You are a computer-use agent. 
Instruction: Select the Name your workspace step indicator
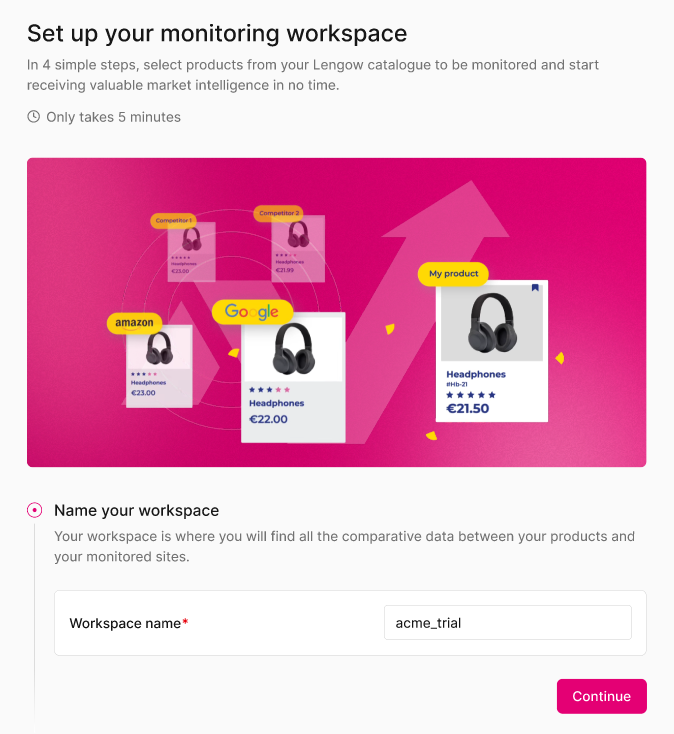coord(35,510)
